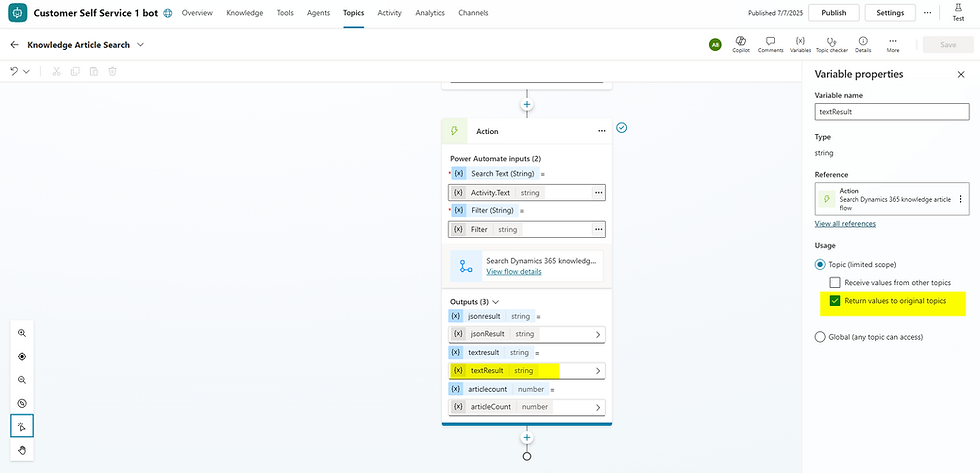The image size is (980, 473).
Task: Click the Variable name input field
Action: pyautogui.click(x=892, y=112)
